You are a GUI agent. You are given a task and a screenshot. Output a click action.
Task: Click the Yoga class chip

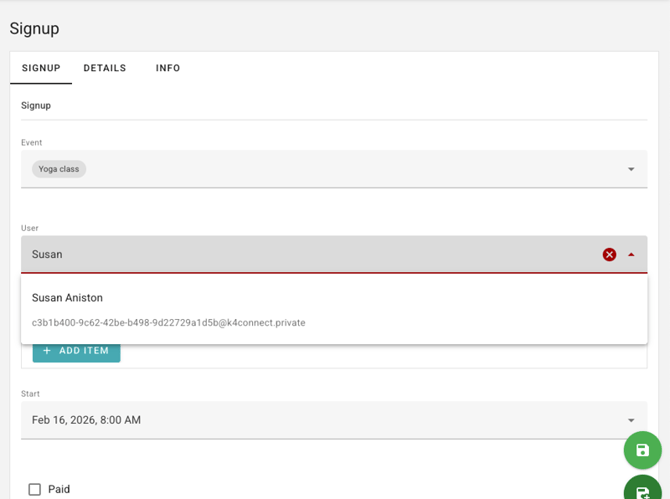[59, 169]
